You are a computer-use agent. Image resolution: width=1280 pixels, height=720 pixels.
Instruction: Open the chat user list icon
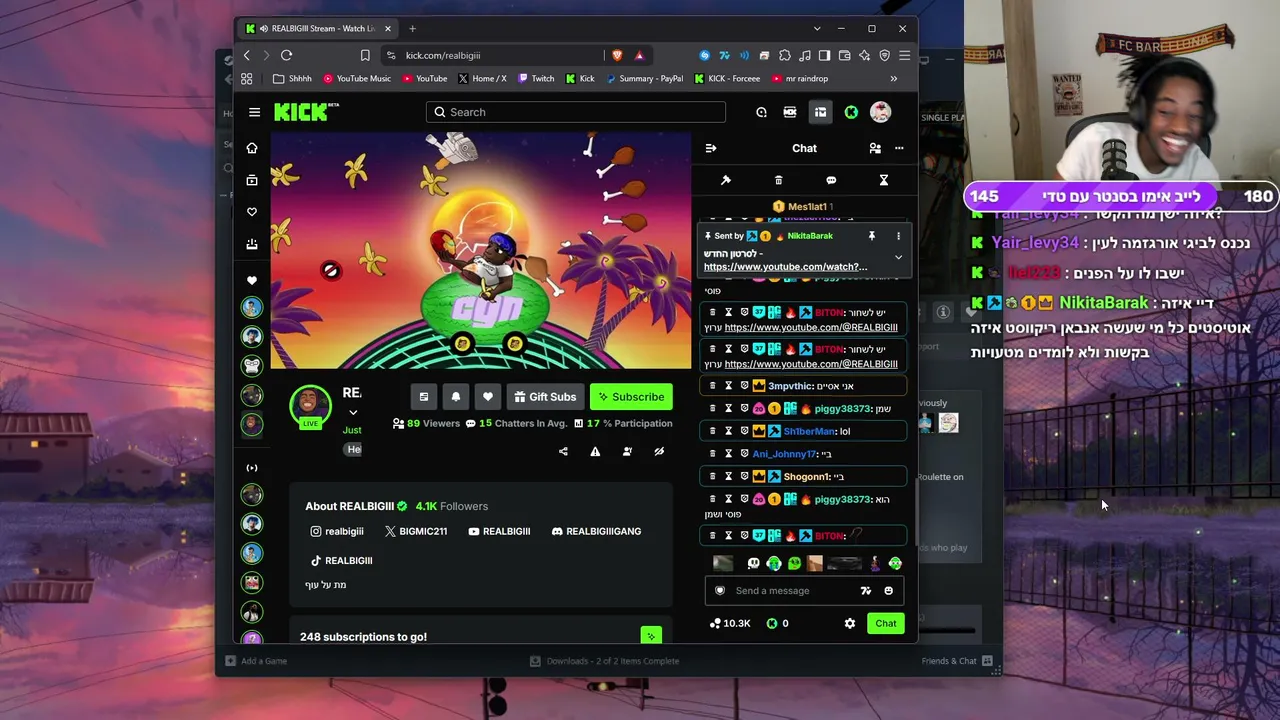point(875,148)
